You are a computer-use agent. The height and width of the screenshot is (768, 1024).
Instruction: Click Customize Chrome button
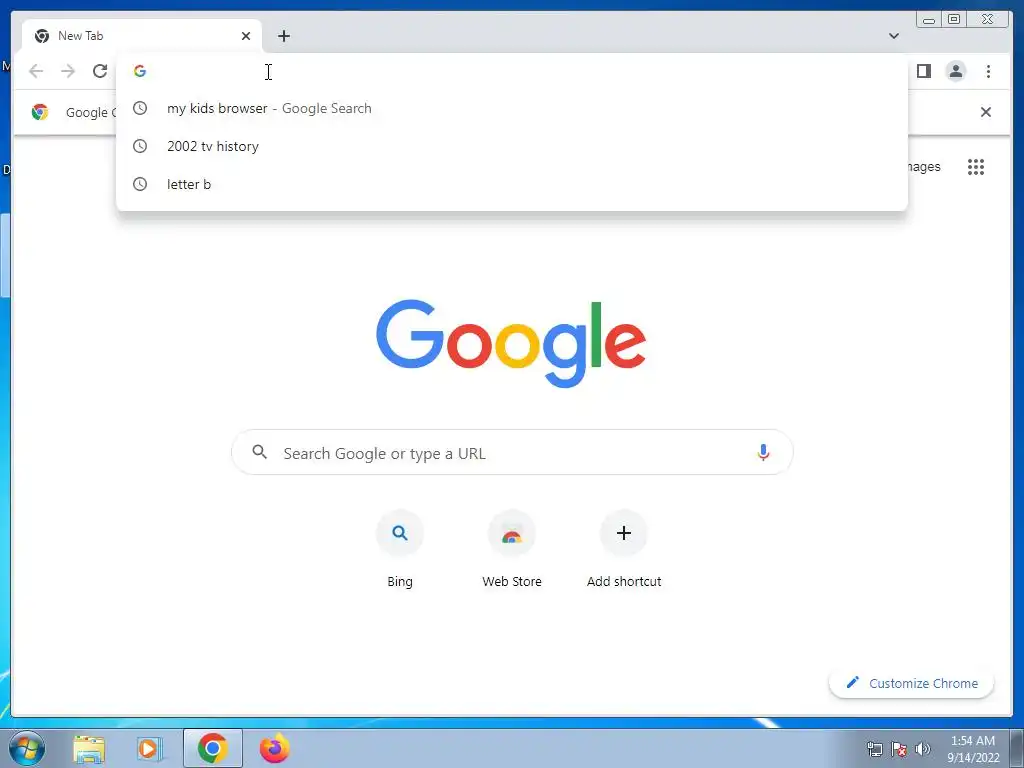912,683
